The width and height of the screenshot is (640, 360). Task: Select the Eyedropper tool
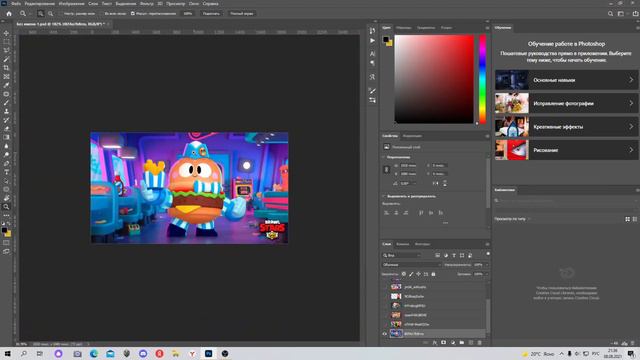click(x=6, y=85)
